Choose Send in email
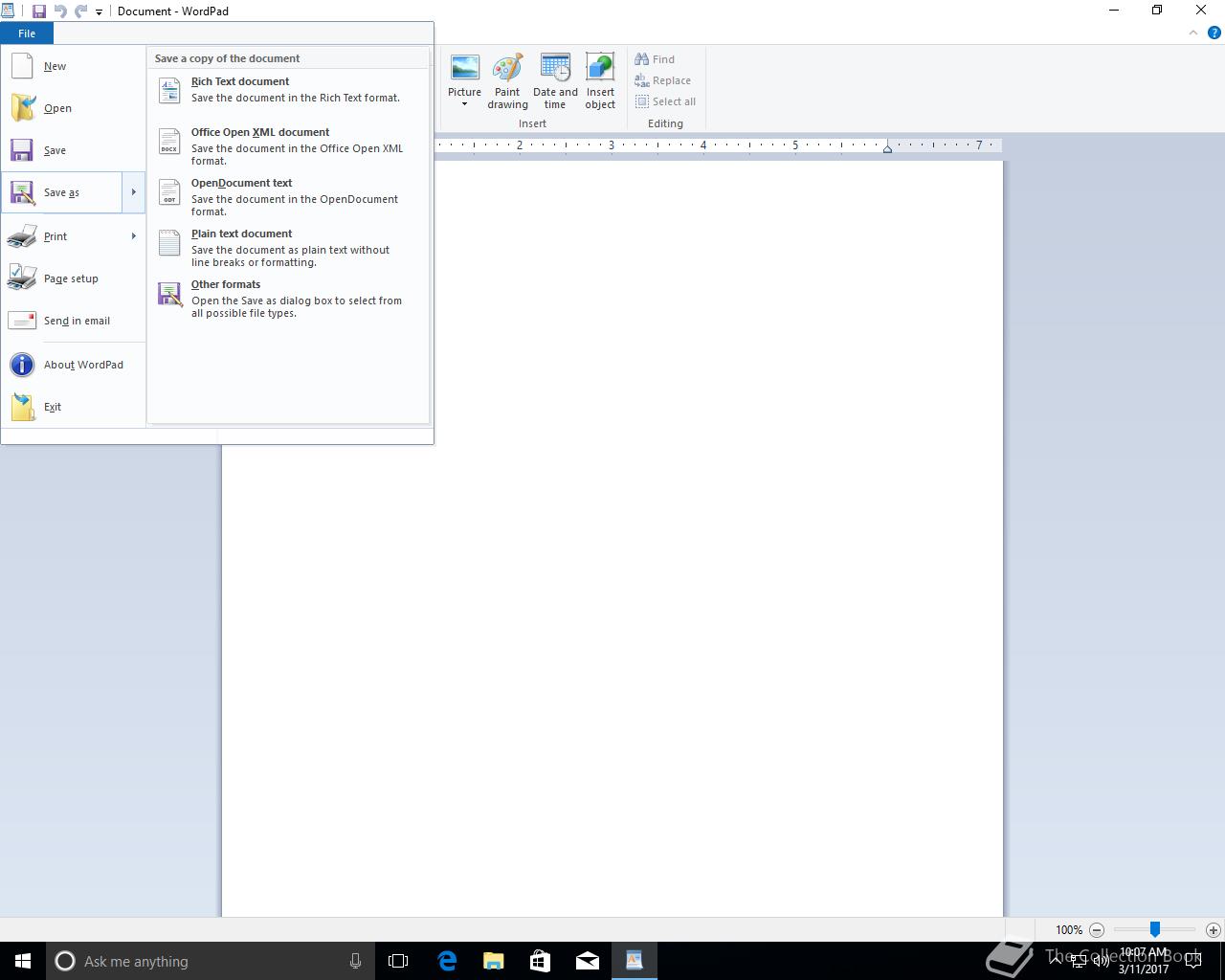1225x980 pixels. coord(73,321)
